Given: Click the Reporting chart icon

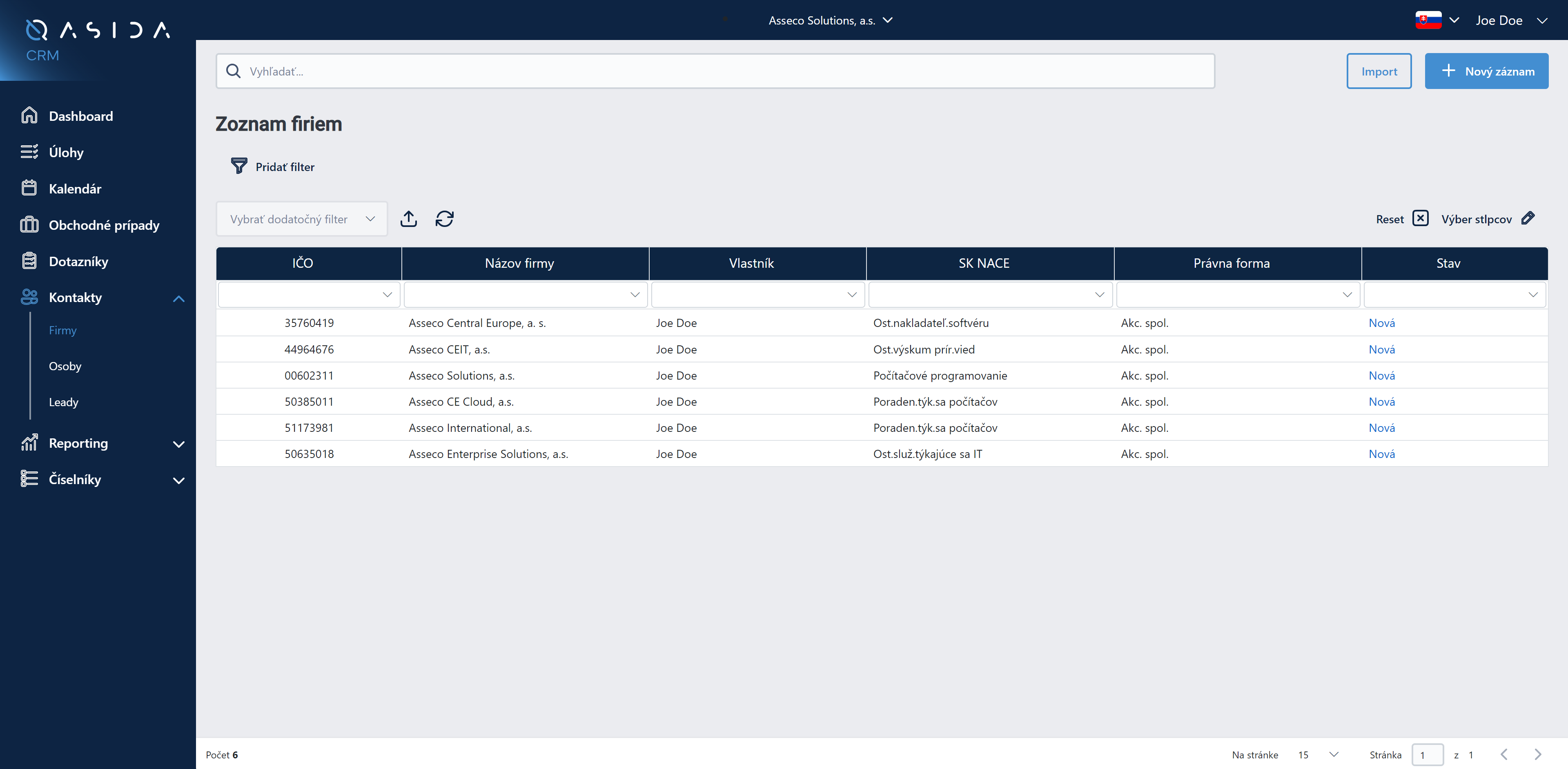Looking at the screenshot, I should 29,442.
